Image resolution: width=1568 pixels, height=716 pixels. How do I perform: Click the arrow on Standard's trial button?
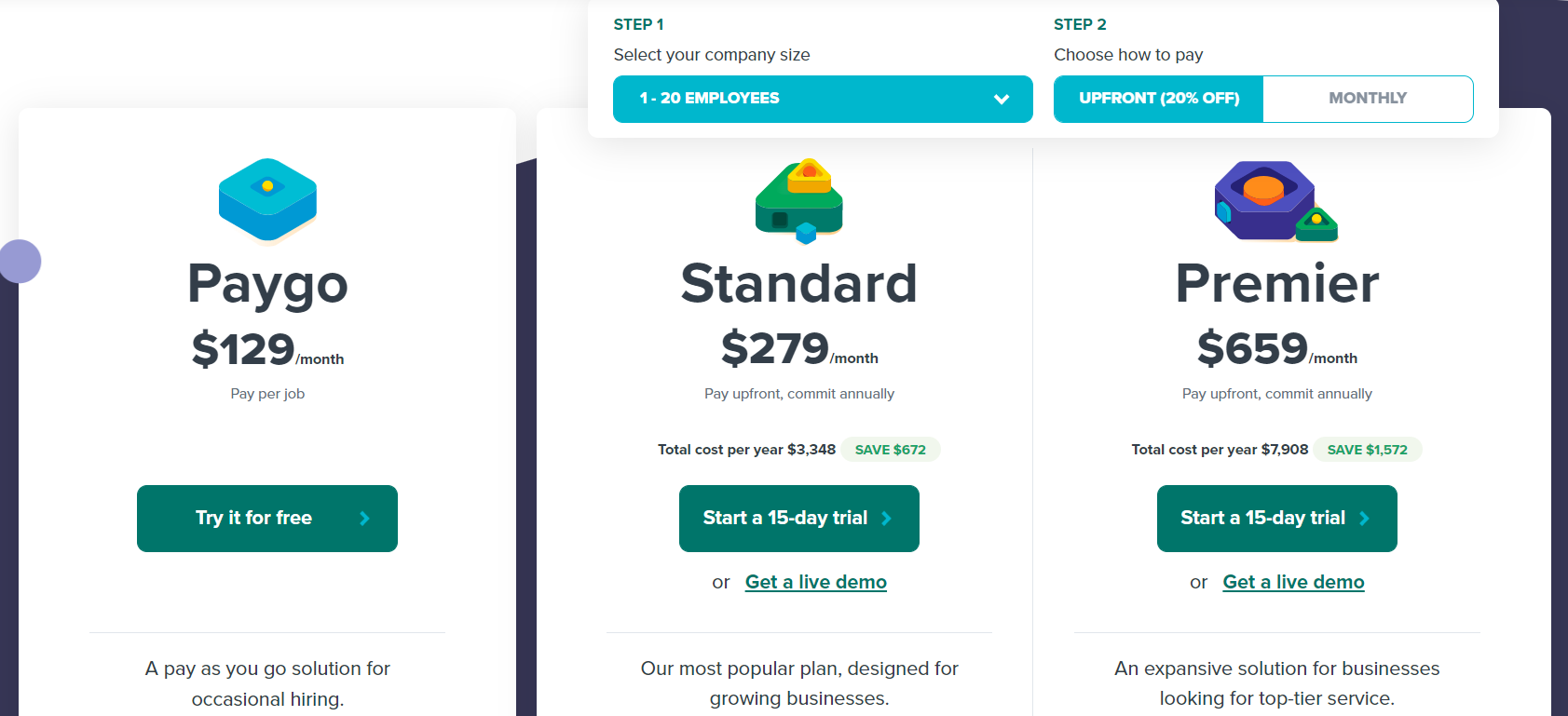click(887, 519)
